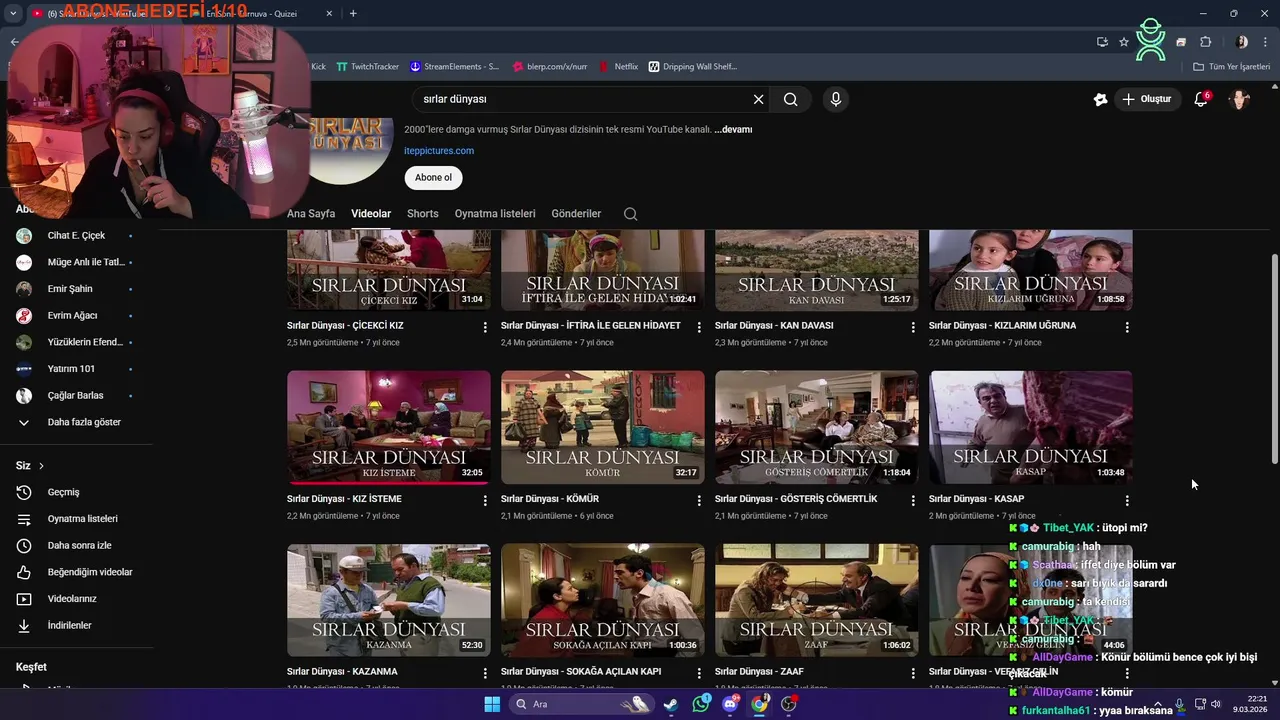Select the Videolar channel tab
Viewport: 1280px width, 720px height.
(x=371, y=214)
